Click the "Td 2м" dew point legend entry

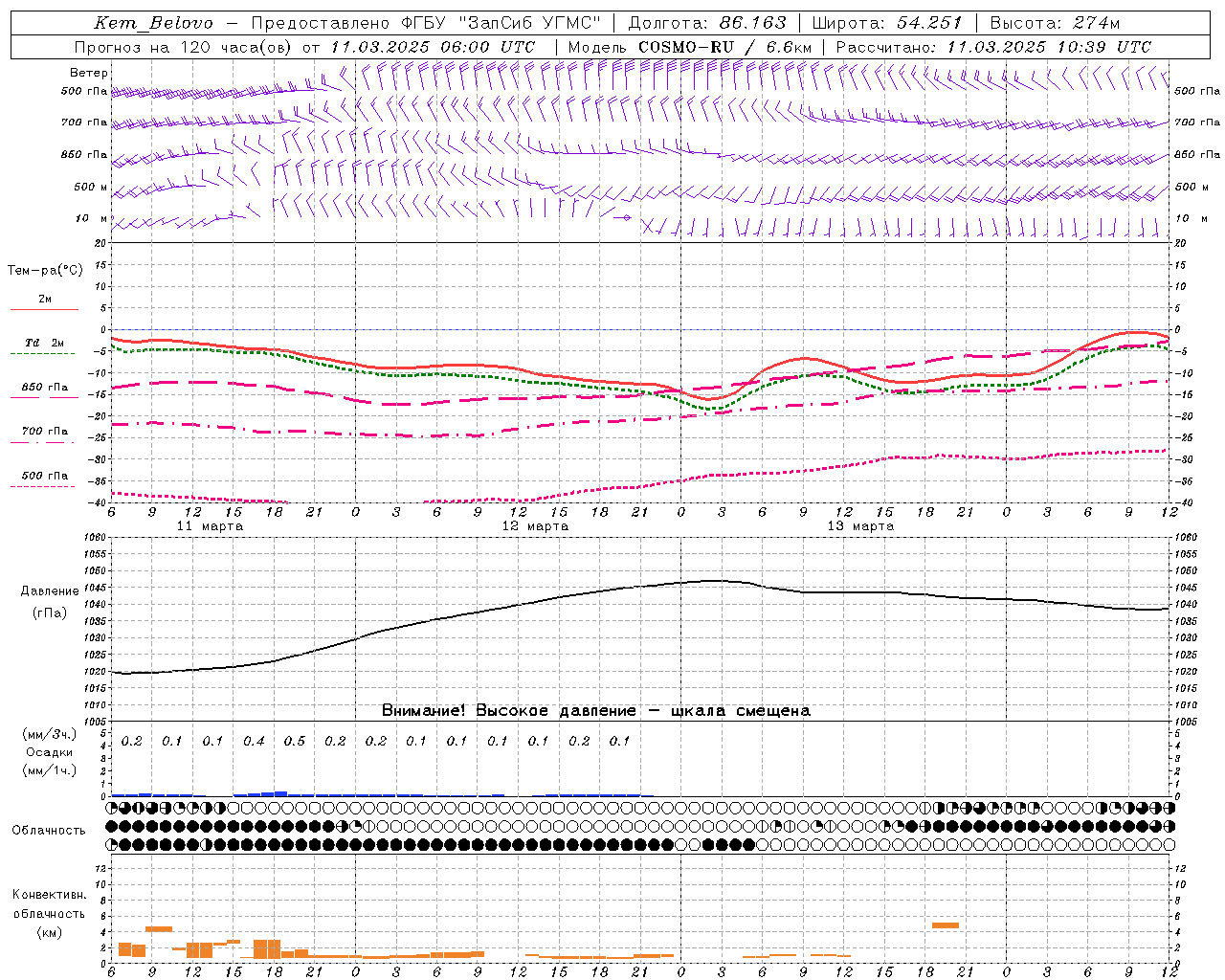point(44,343)
